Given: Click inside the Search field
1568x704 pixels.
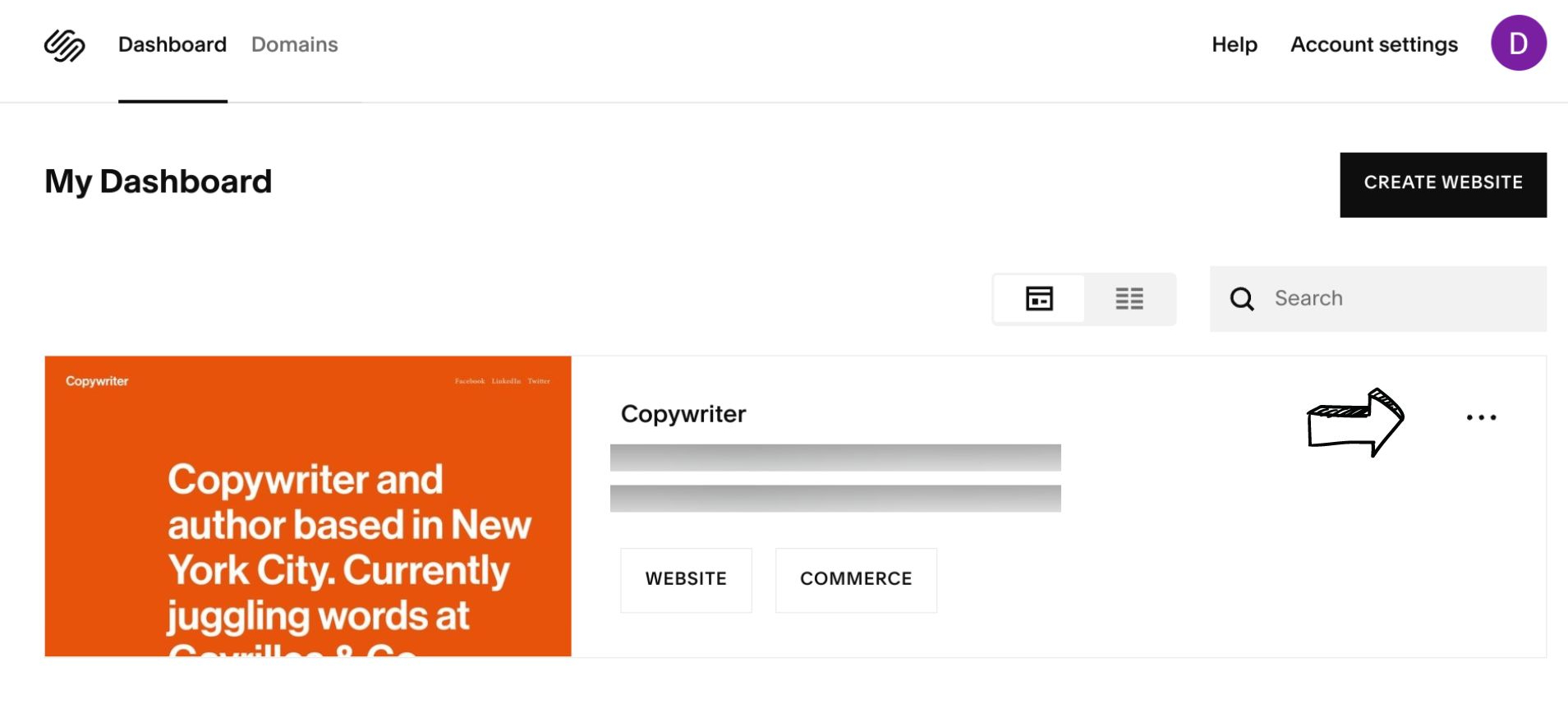Looking at the screenshot, I should coord(1355,298).
